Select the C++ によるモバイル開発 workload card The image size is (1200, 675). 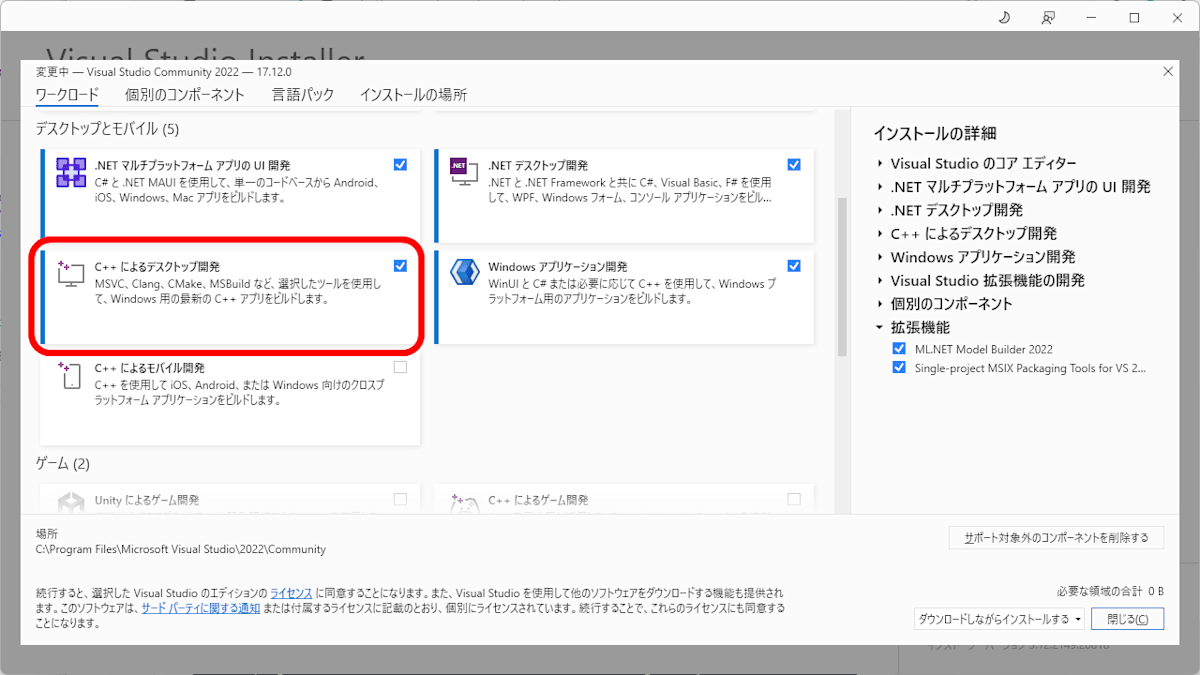(x=229, y=397)
